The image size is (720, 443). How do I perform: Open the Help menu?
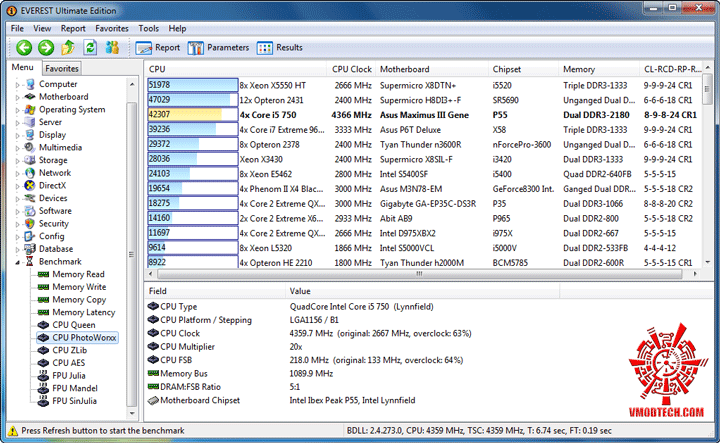pos(177,28)
